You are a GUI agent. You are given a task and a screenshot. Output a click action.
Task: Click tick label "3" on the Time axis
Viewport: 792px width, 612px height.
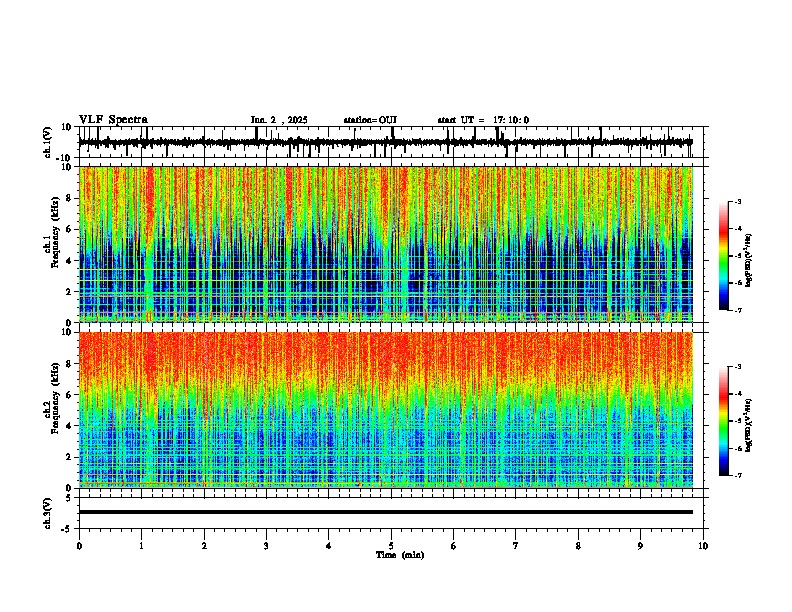(266, 546)
